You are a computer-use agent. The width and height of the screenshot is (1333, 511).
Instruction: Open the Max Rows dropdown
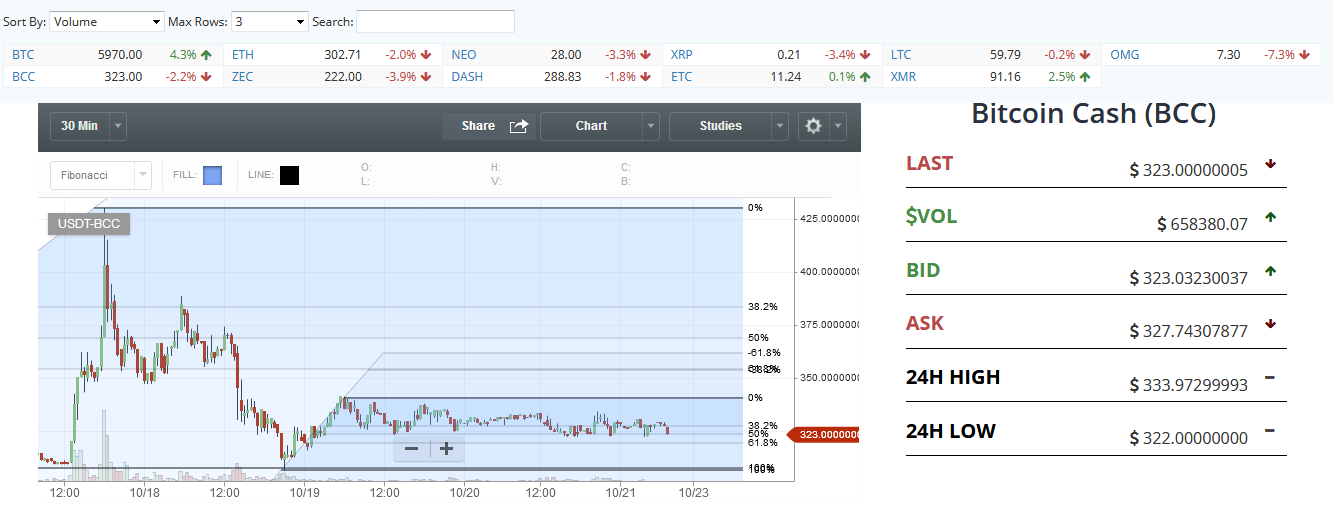270,21
